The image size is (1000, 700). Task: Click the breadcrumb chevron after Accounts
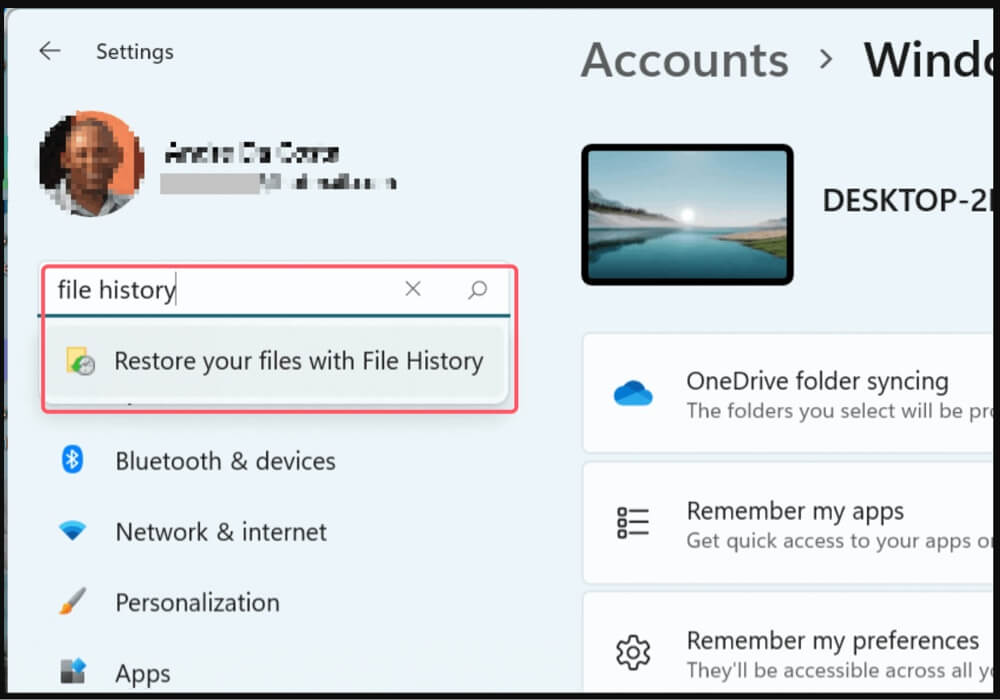pyautogui.click(x=826, y=61)
